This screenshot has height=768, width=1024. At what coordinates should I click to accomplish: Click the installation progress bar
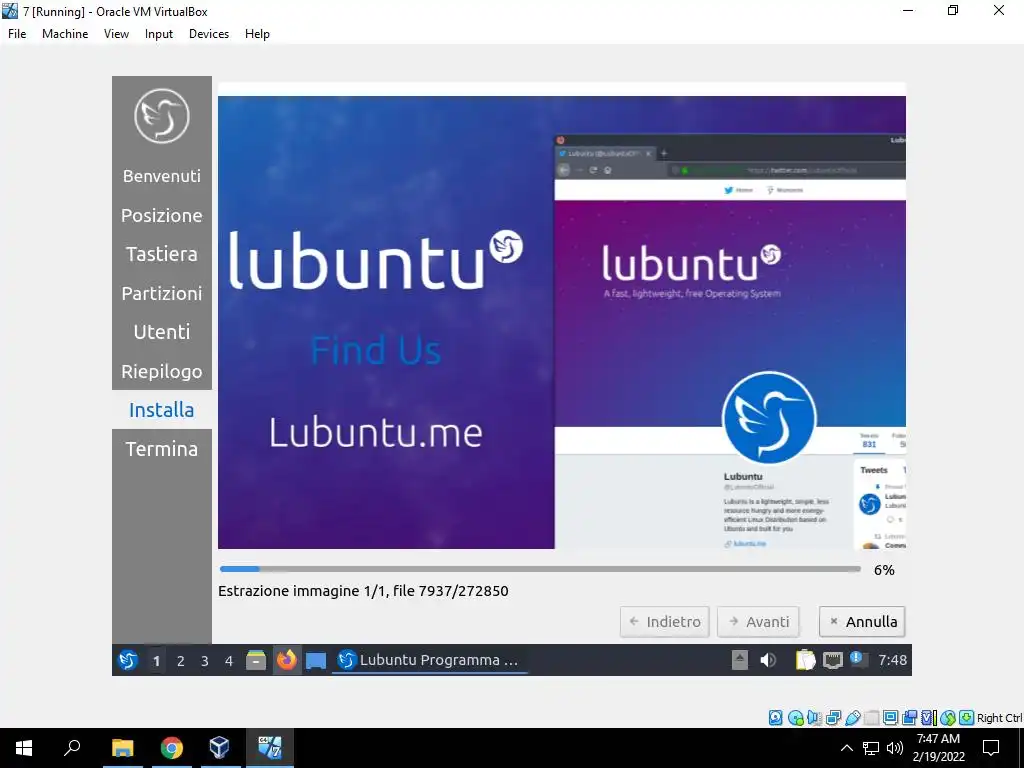(540, 569)
